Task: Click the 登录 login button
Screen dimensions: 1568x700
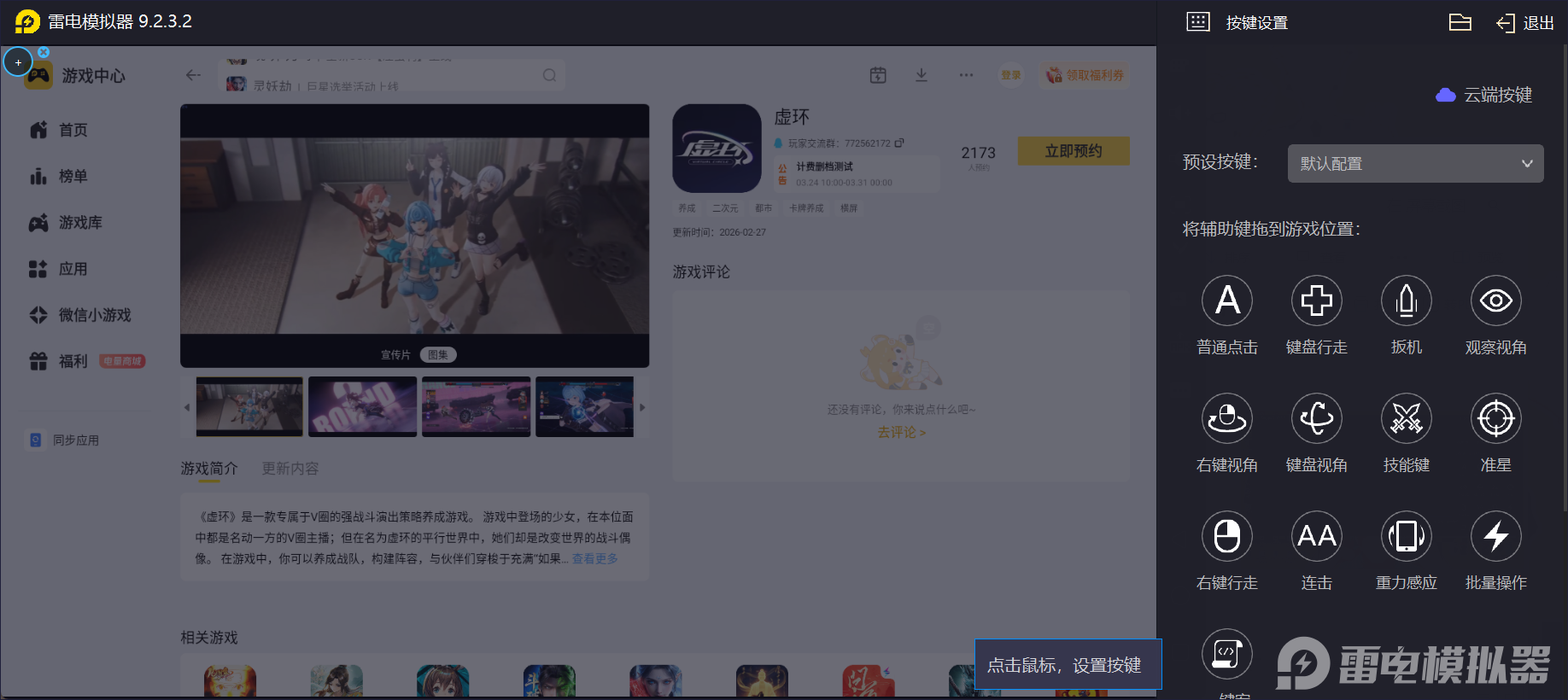Action: (1011, 75)
